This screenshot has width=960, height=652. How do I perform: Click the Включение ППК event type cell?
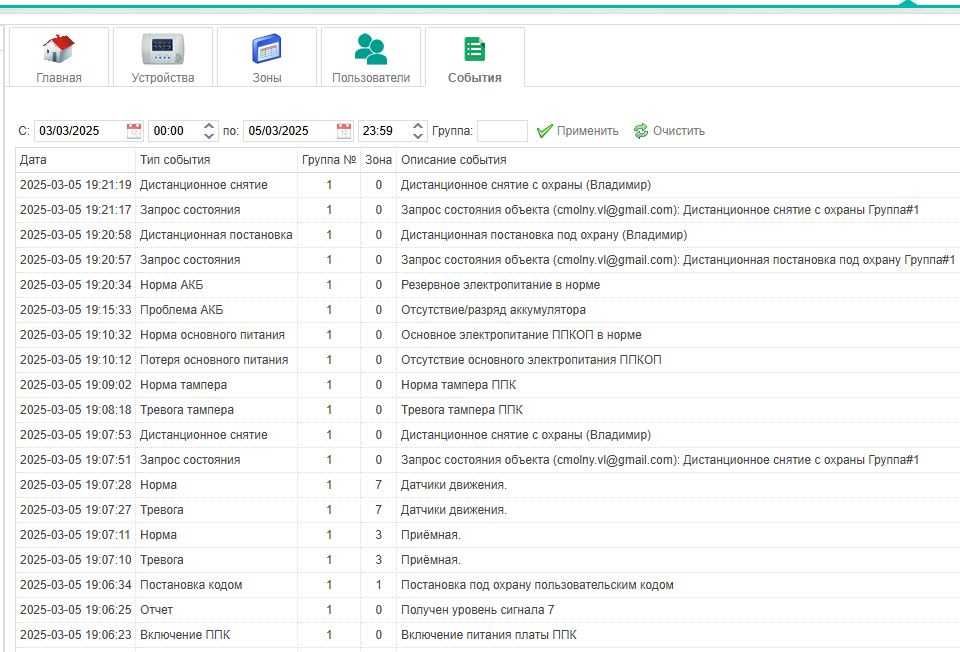click(216, 635)
